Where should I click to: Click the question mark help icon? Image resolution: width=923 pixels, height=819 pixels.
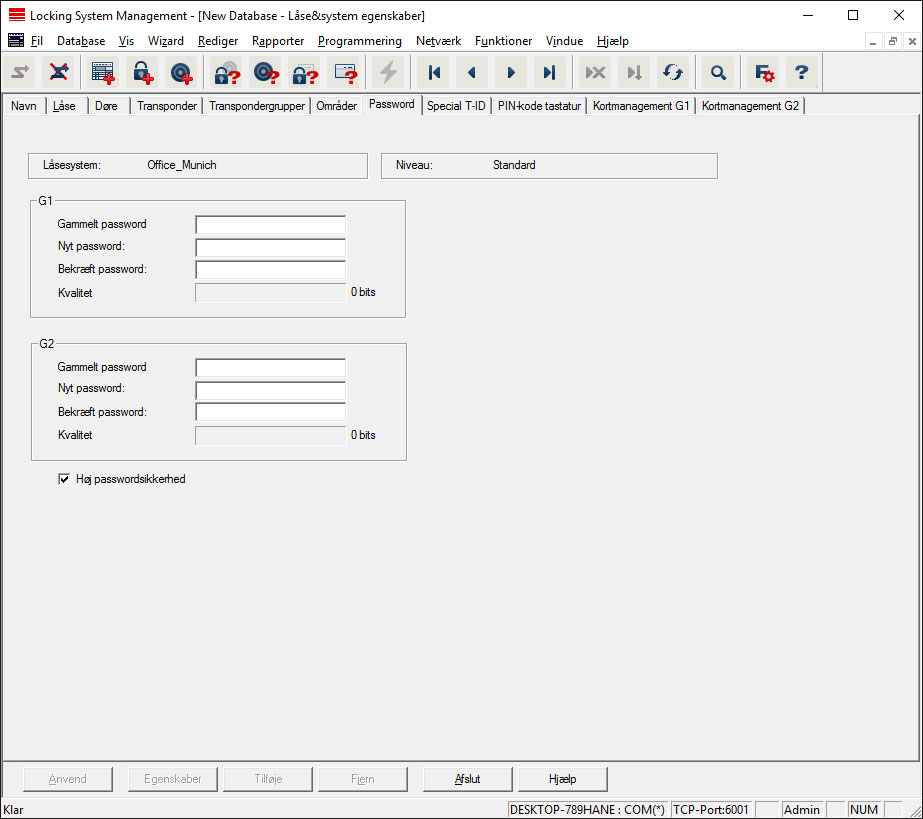801,72
